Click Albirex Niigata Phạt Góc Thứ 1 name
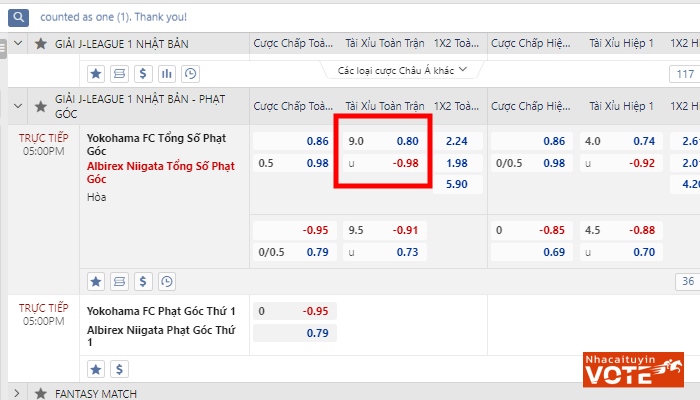Screen dimensions: 700x400 click(161, 336)
